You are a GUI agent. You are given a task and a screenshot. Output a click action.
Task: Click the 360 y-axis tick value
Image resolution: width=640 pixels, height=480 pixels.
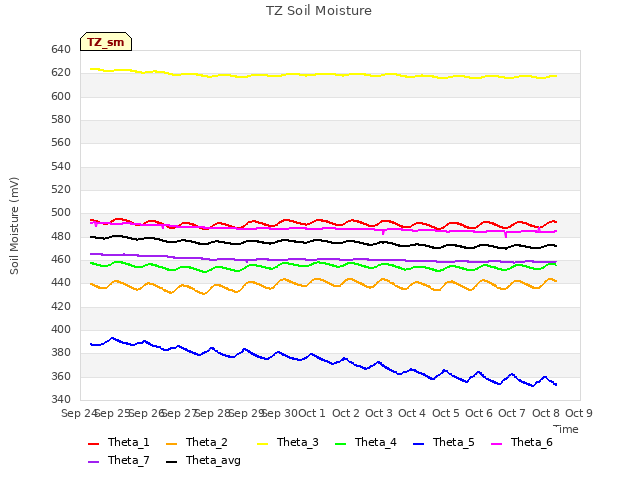click(61, 376)
